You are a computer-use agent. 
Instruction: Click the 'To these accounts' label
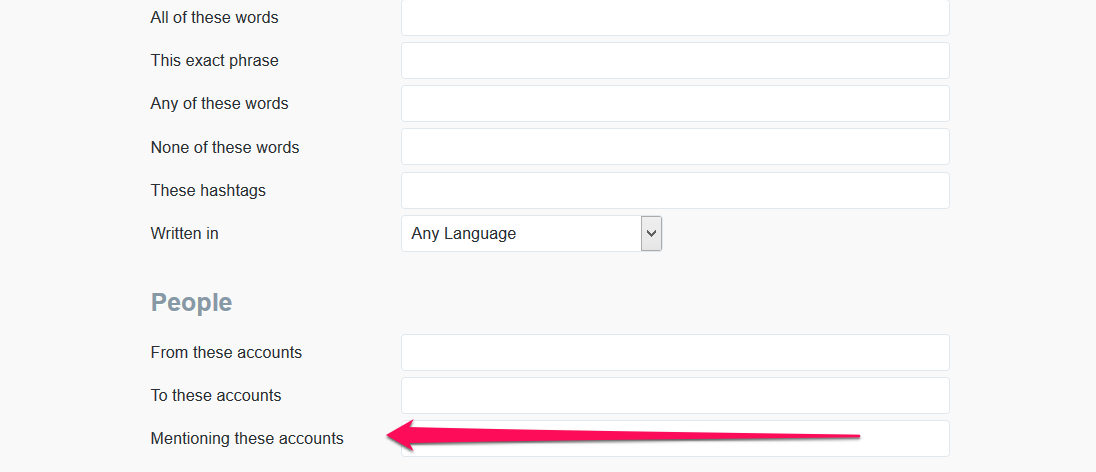[215, 396]
